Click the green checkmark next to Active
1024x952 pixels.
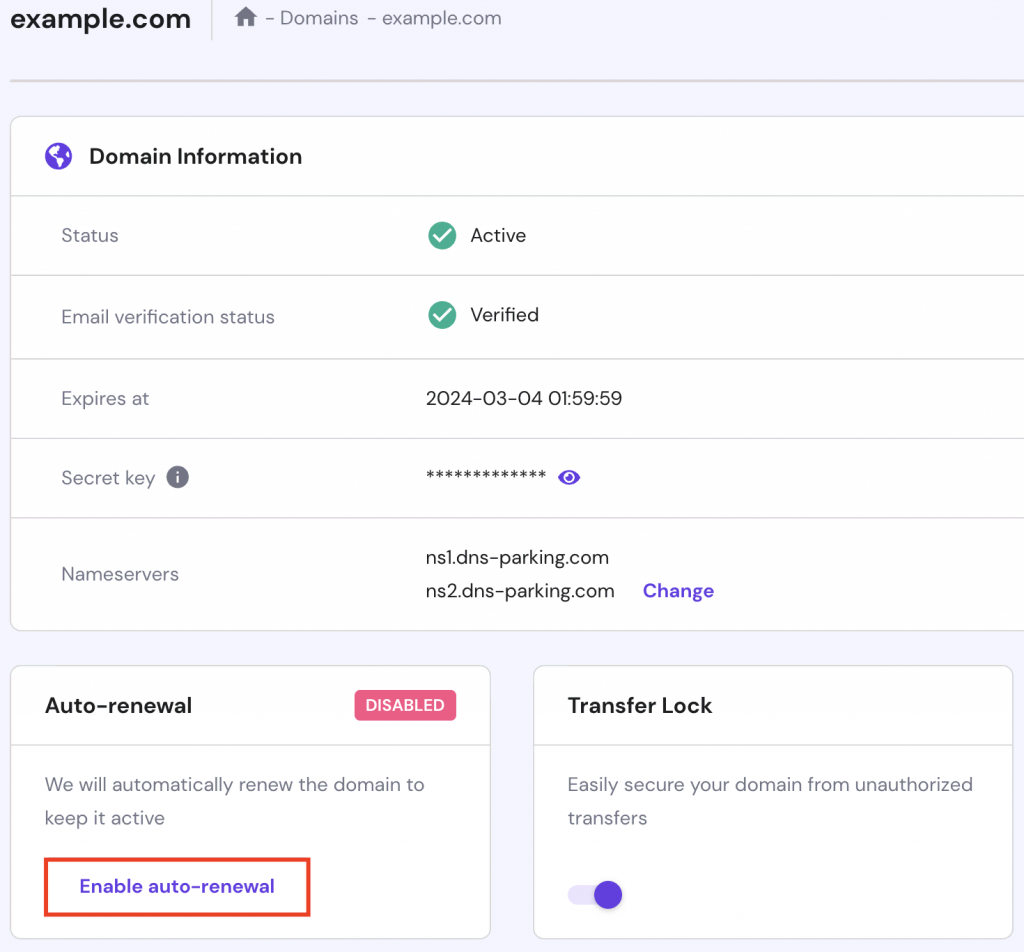[x=442, y=236]
